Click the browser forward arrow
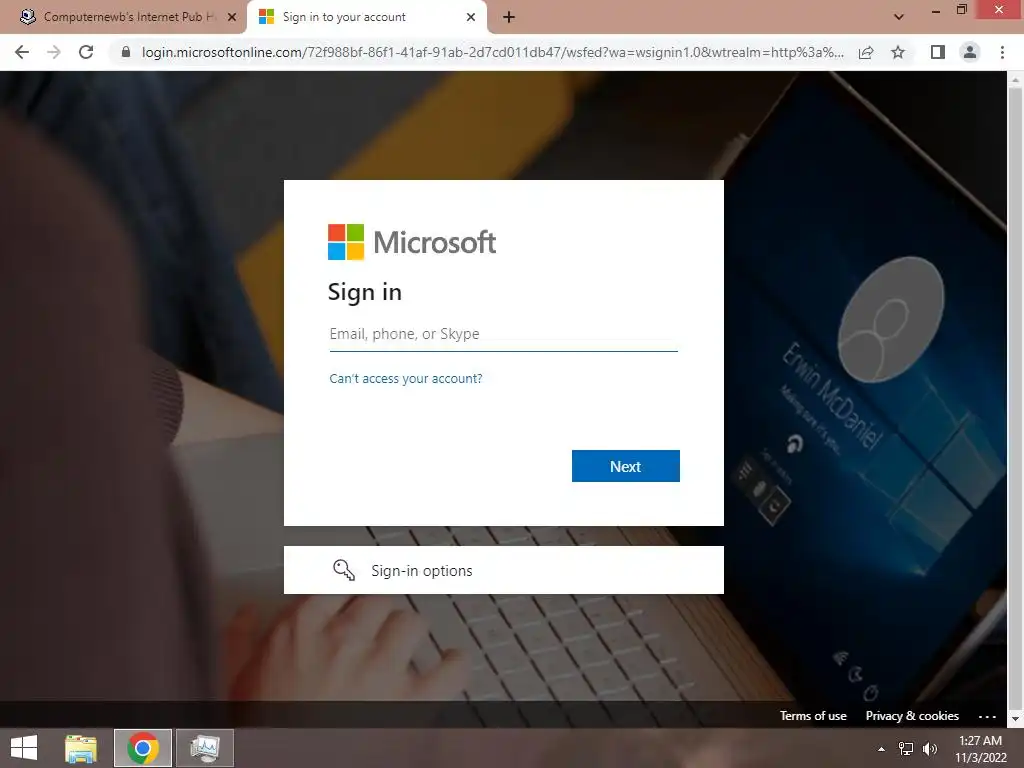Image resolution: width=1024 pixels, height=768 pixels. pyautogui.click(x=54, y=52)
